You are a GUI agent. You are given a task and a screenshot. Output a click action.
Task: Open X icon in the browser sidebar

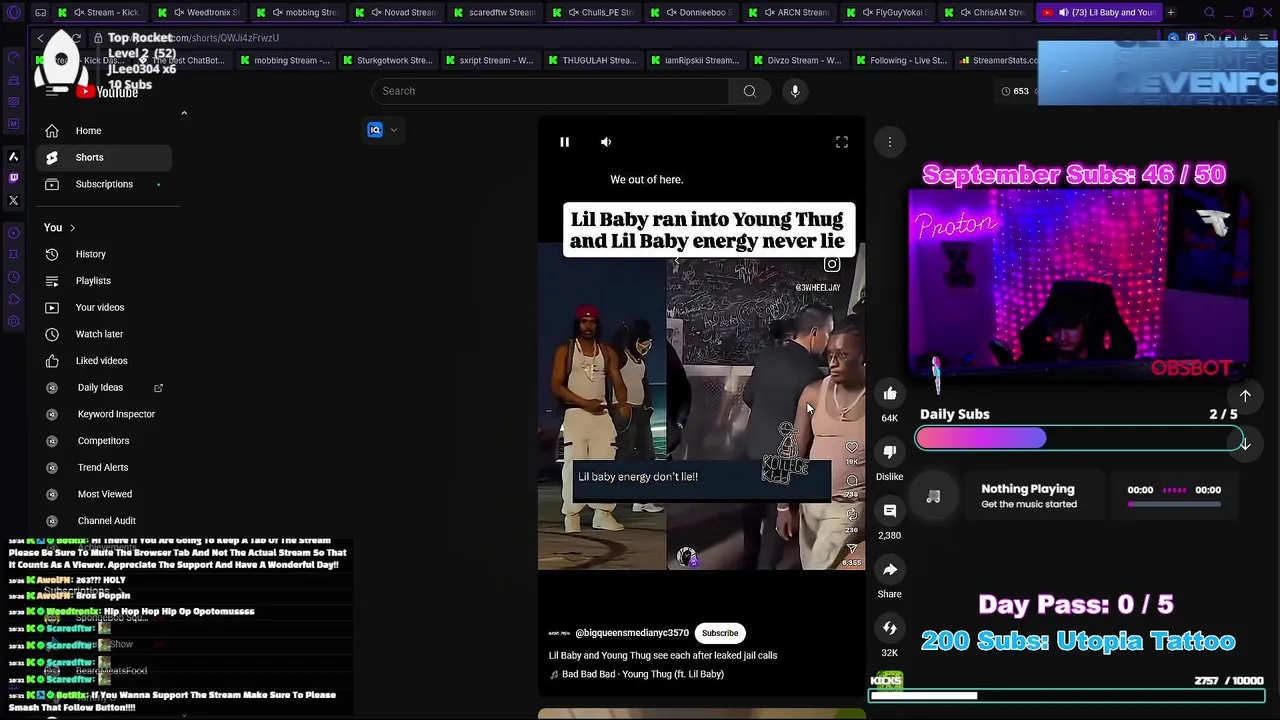14,201
